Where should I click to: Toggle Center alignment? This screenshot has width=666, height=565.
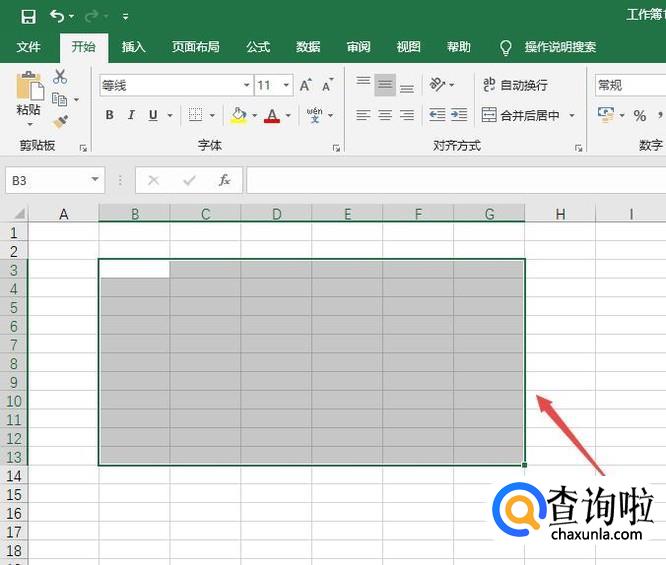pyautogui.click(x=385, y=115)
